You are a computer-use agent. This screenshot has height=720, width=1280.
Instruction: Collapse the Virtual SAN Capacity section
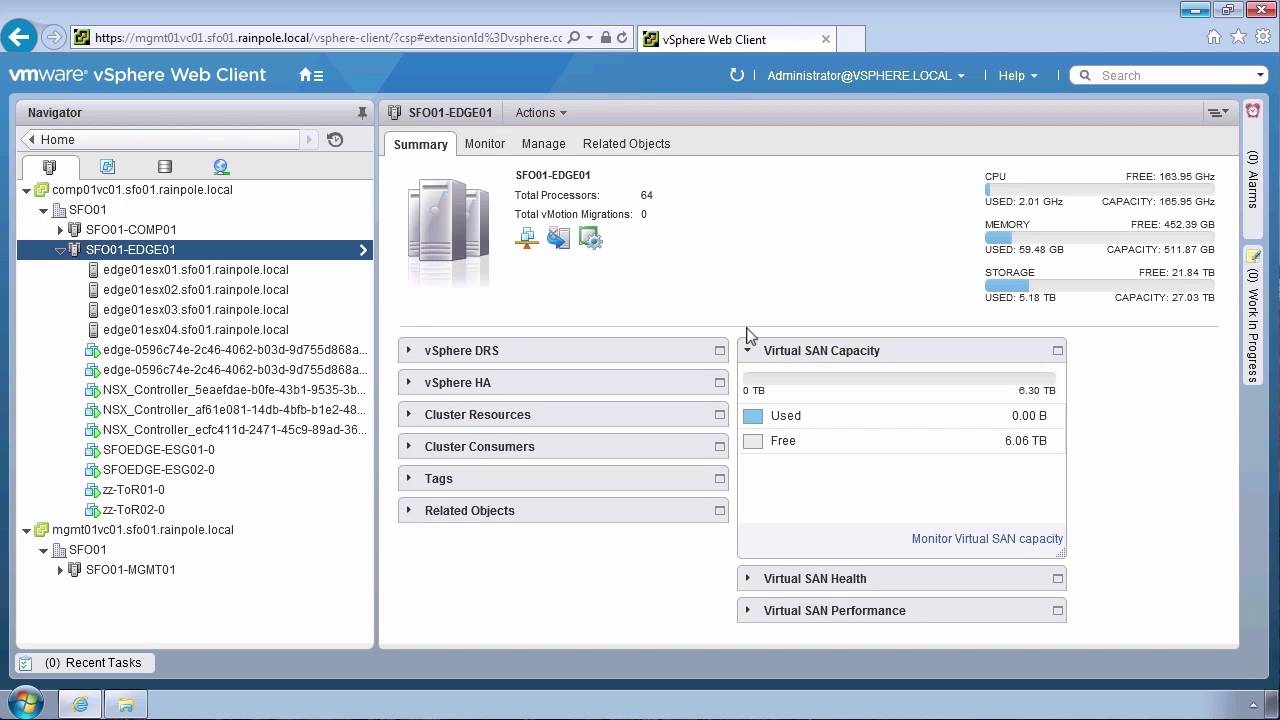pyautogui.click(x=747, y=350)
